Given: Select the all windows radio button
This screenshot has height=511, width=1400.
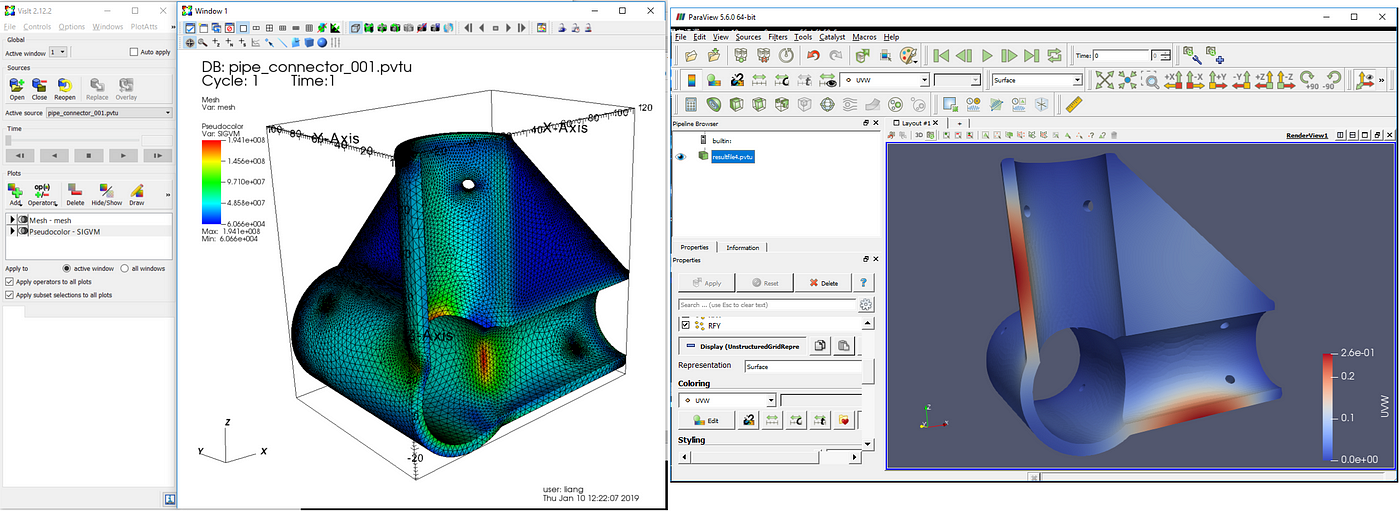Looking at the screenshot, I should tap(125, 268).
